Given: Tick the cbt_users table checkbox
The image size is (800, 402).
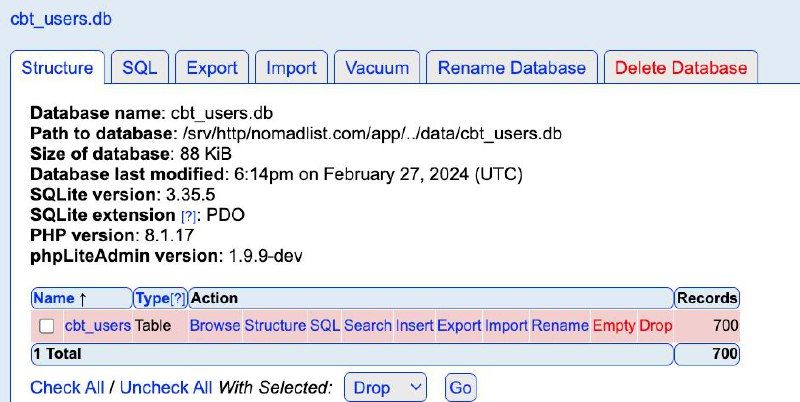Looking at the screenshot, I should (x=46, y=326).
